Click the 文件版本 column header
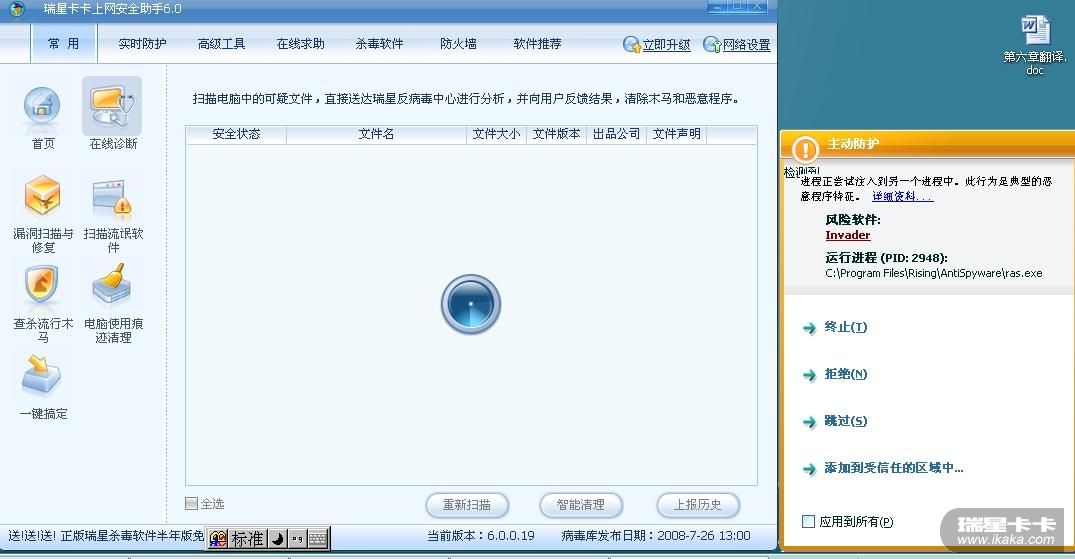The width and height of the screenshot is (1075, 559). pyautogui.click(x=557, y=134)
